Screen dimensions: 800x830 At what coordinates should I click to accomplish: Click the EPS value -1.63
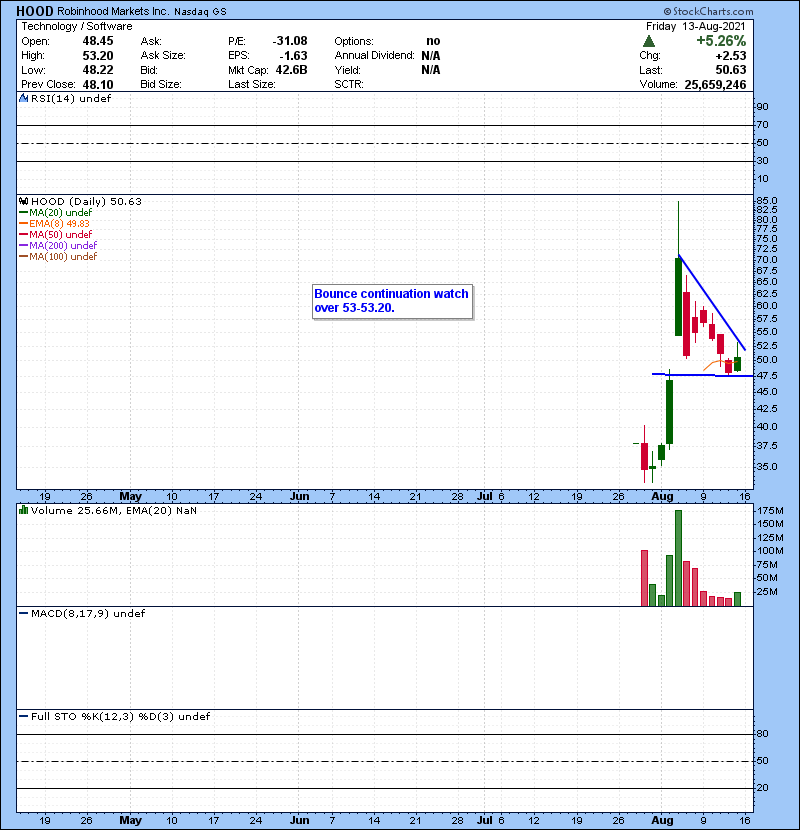click(293, 56)
